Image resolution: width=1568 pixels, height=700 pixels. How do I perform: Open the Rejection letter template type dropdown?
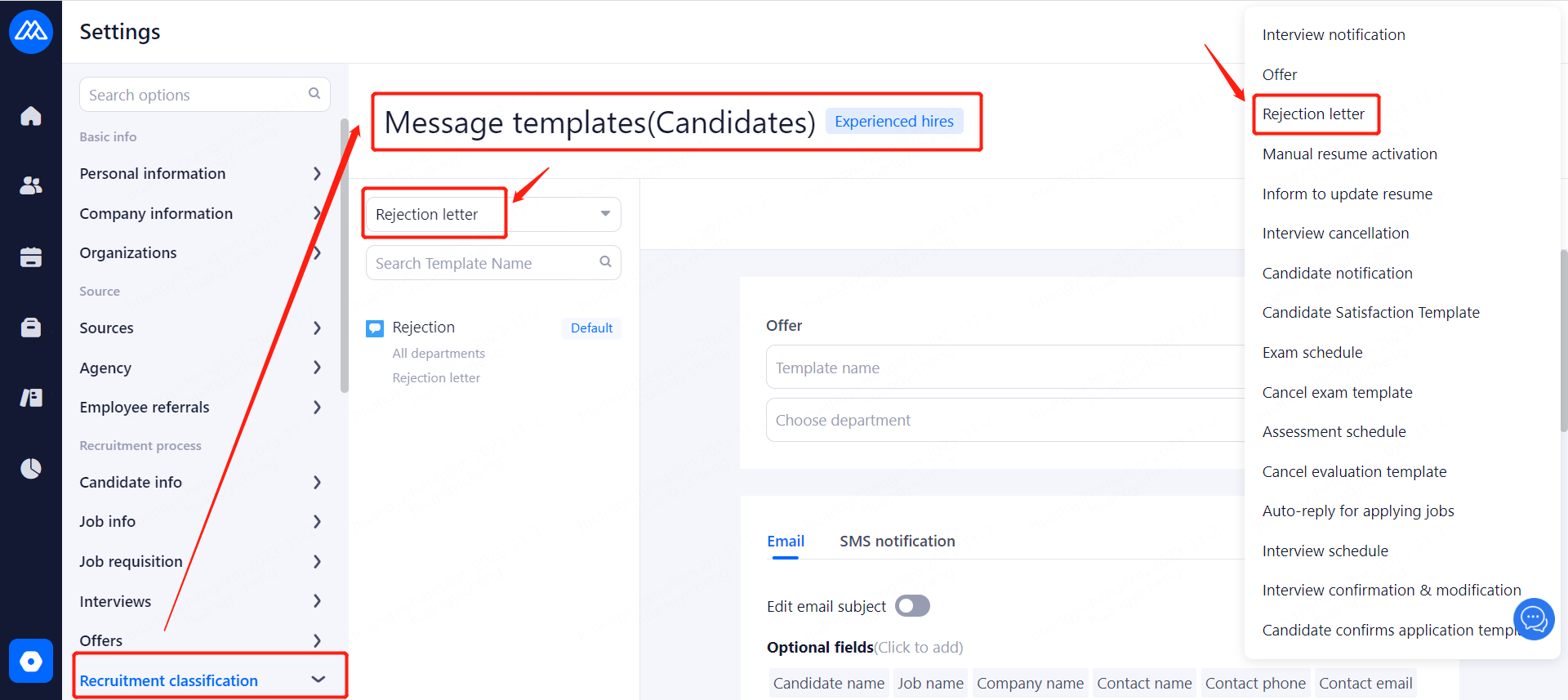point(492,214)
